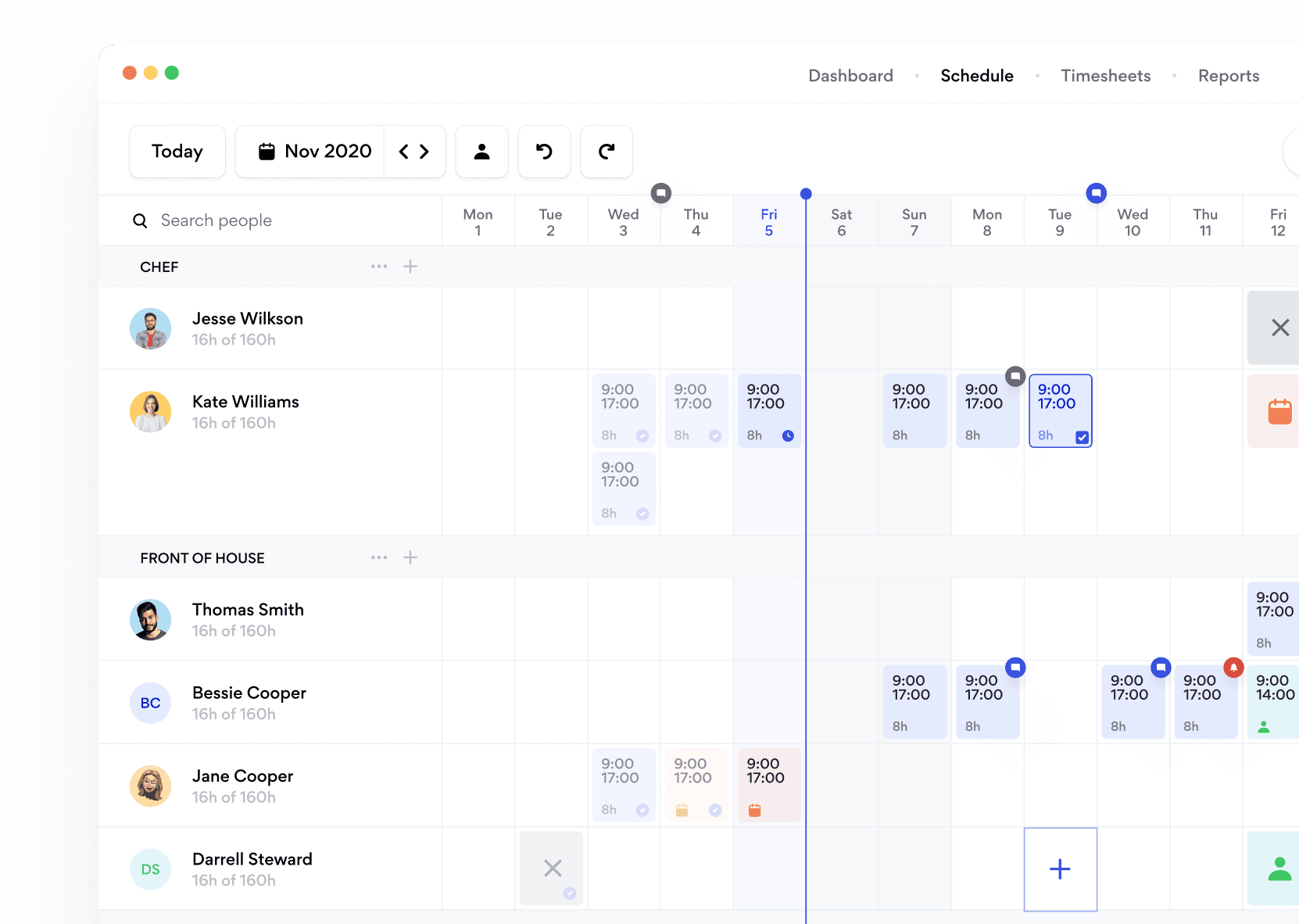Select the person filter icon next to navigation arrows
The height and width of the screenshot is (924, 1299).
(481, 152)
